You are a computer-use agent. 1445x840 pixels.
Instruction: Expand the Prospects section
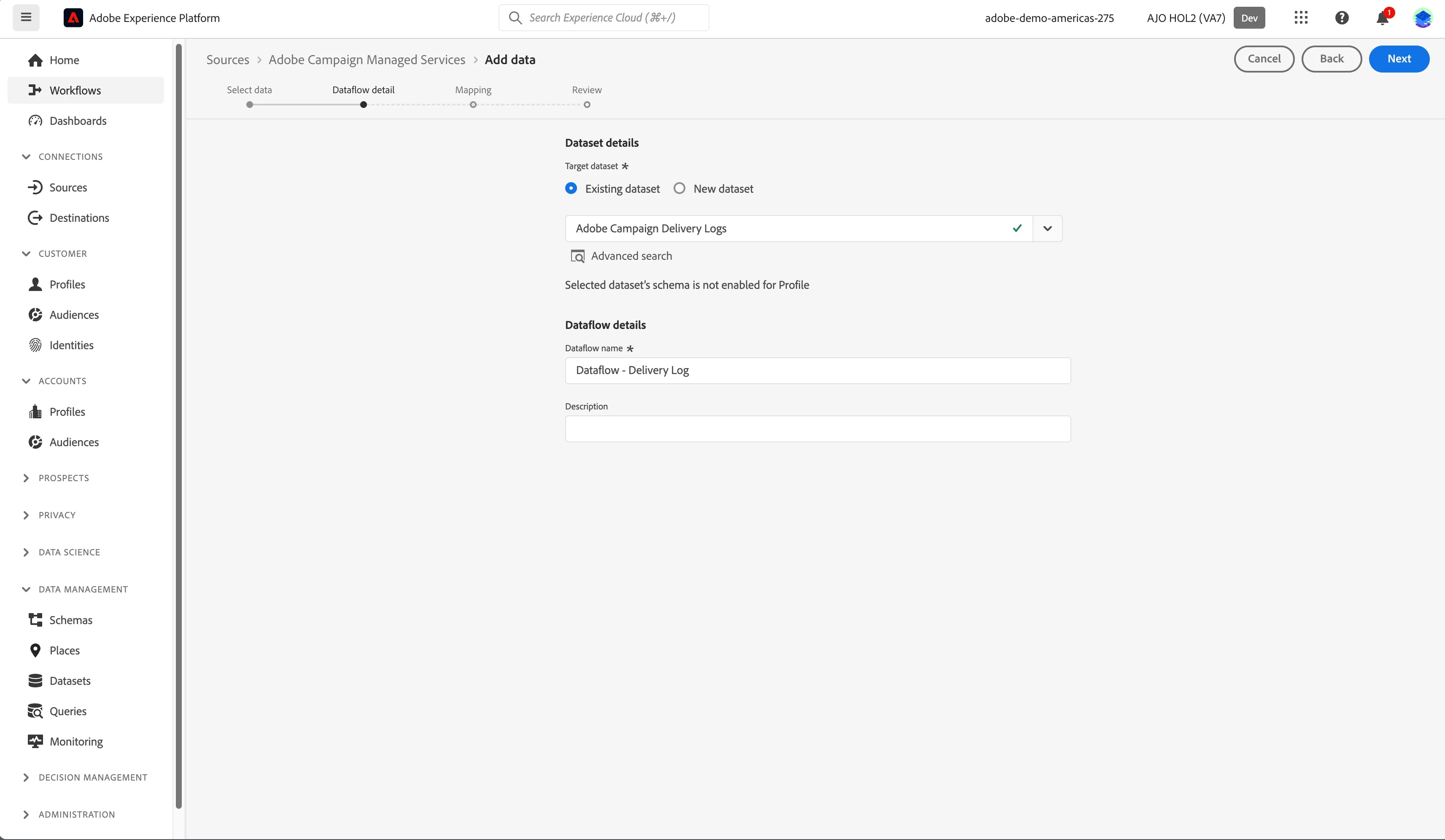(x=26, y=478)
